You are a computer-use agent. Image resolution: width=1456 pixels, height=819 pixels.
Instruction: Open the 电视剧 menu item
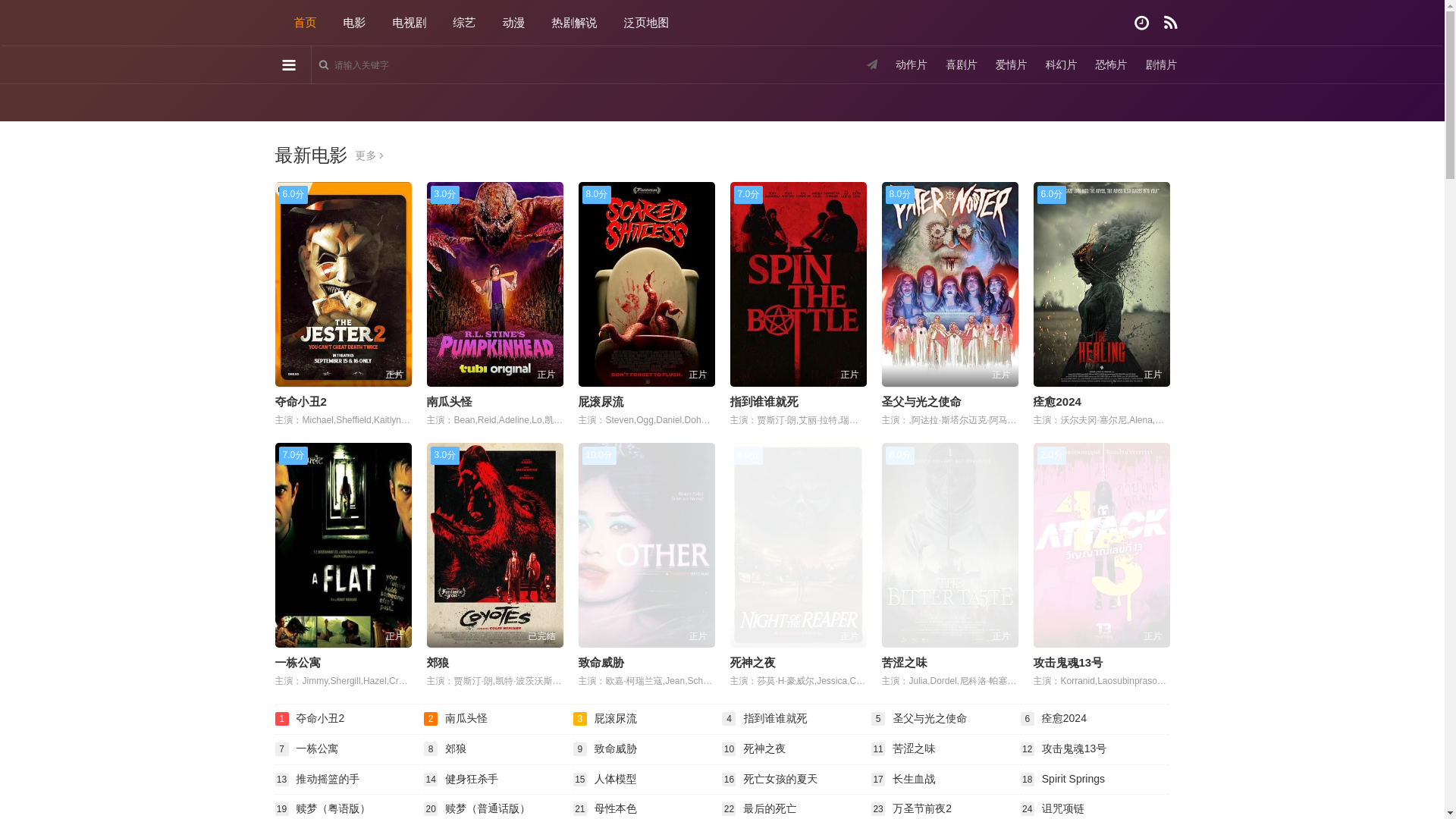tap(409, 23)
